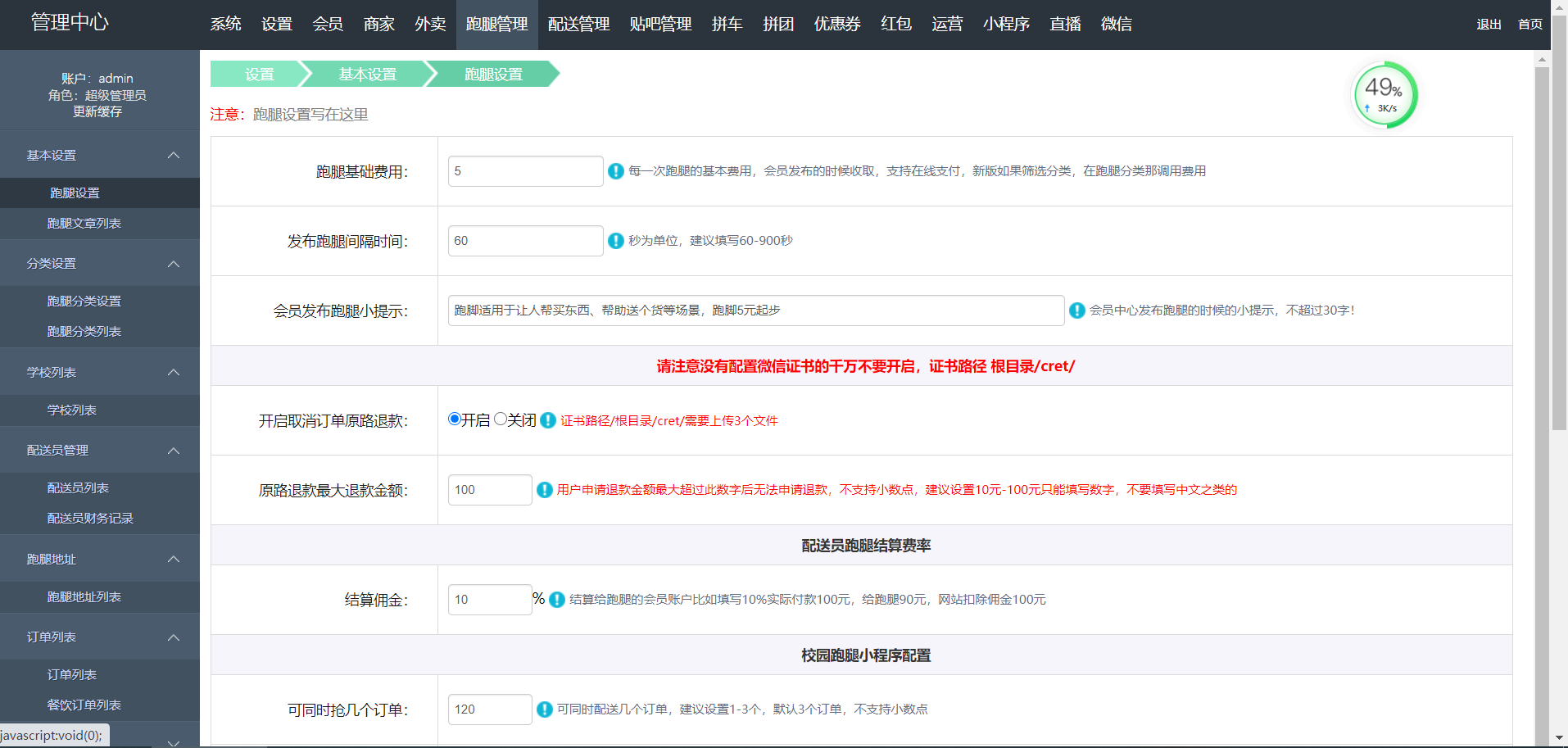Image resolution: width=1568 pixels, height=748 pixels.
Task: Open the hint icon beside 会员发布跑腿小提示
Action: tap(1077, 311)
